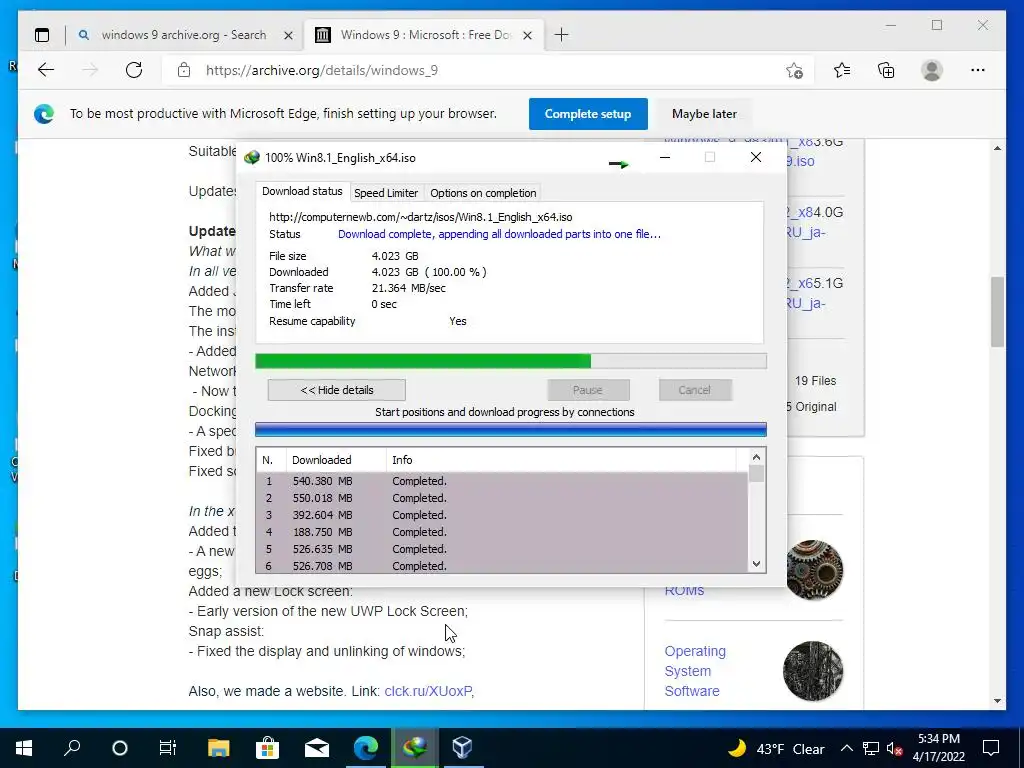This screenshot has height=768, width=1024.
Task: Show hidden tray icons chevron
Action: coord(846,748)
